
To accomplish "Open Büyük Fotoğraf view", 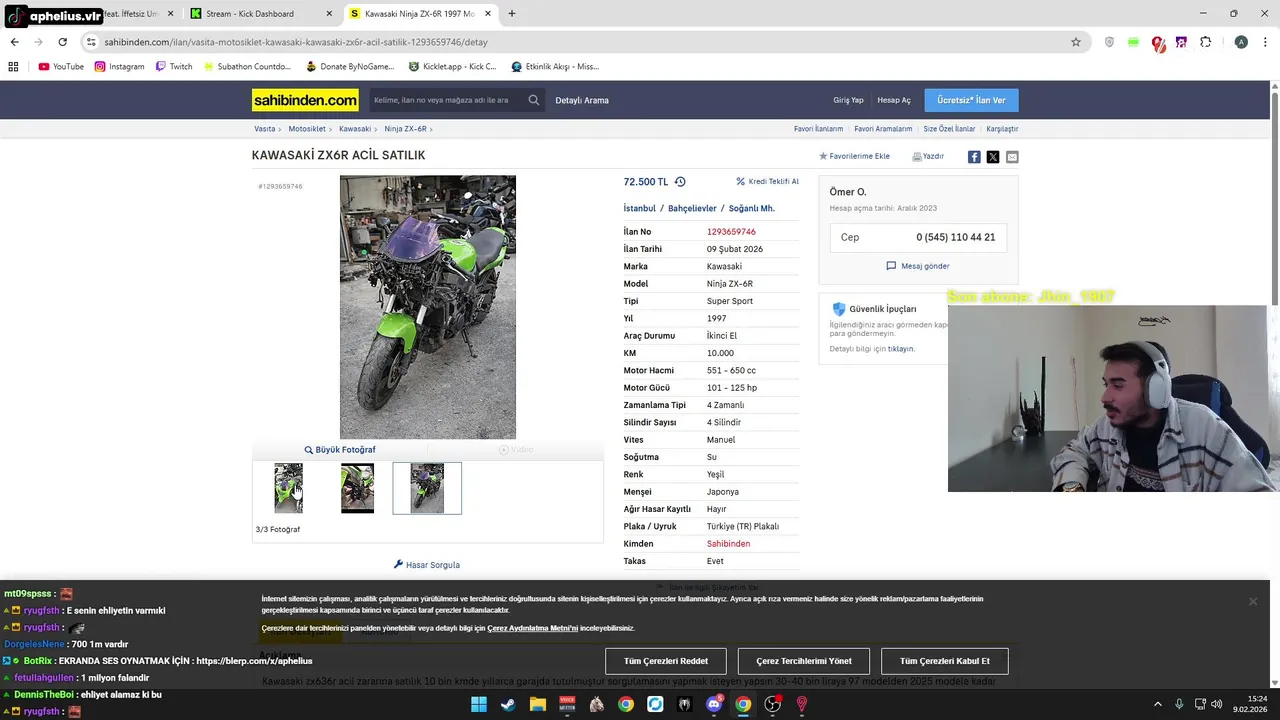I will click(x=340, y=450).
